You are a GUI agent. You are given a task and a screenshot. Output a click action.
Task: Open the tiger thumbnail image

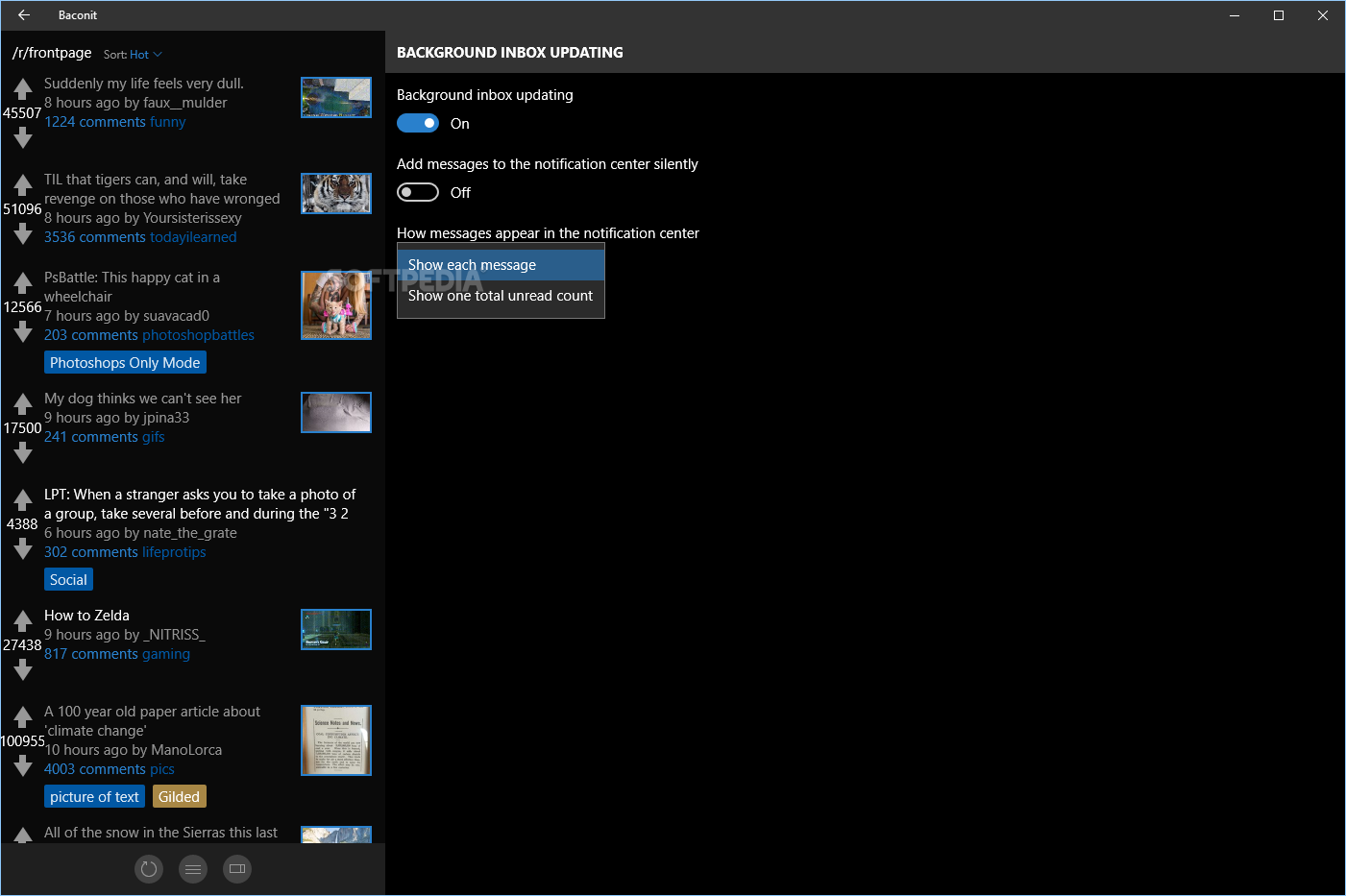[x=336, y=194]
